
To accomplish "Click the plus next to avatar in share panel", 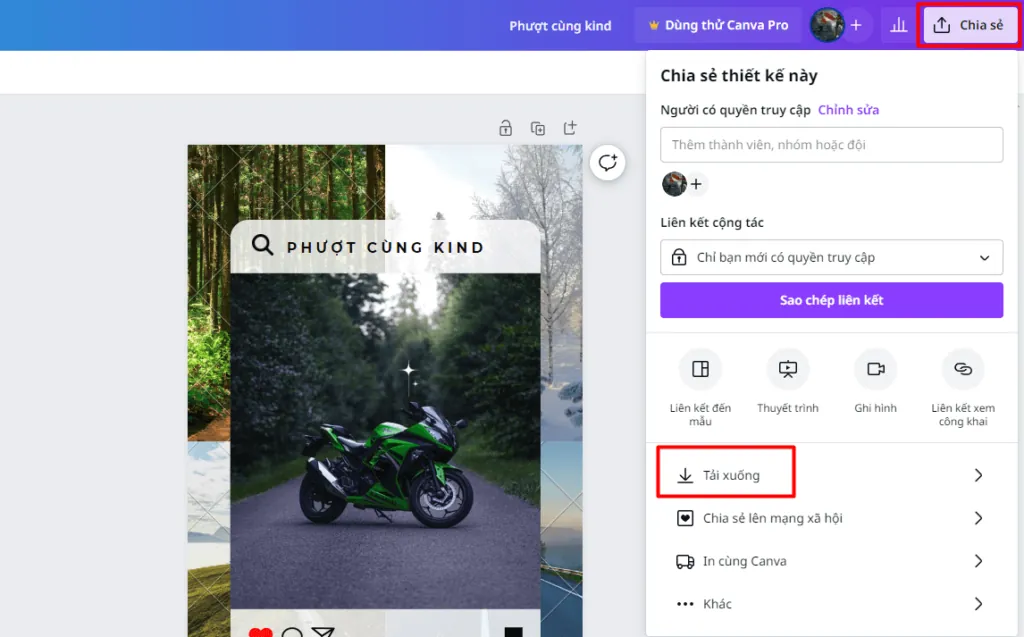I will 696,184.
